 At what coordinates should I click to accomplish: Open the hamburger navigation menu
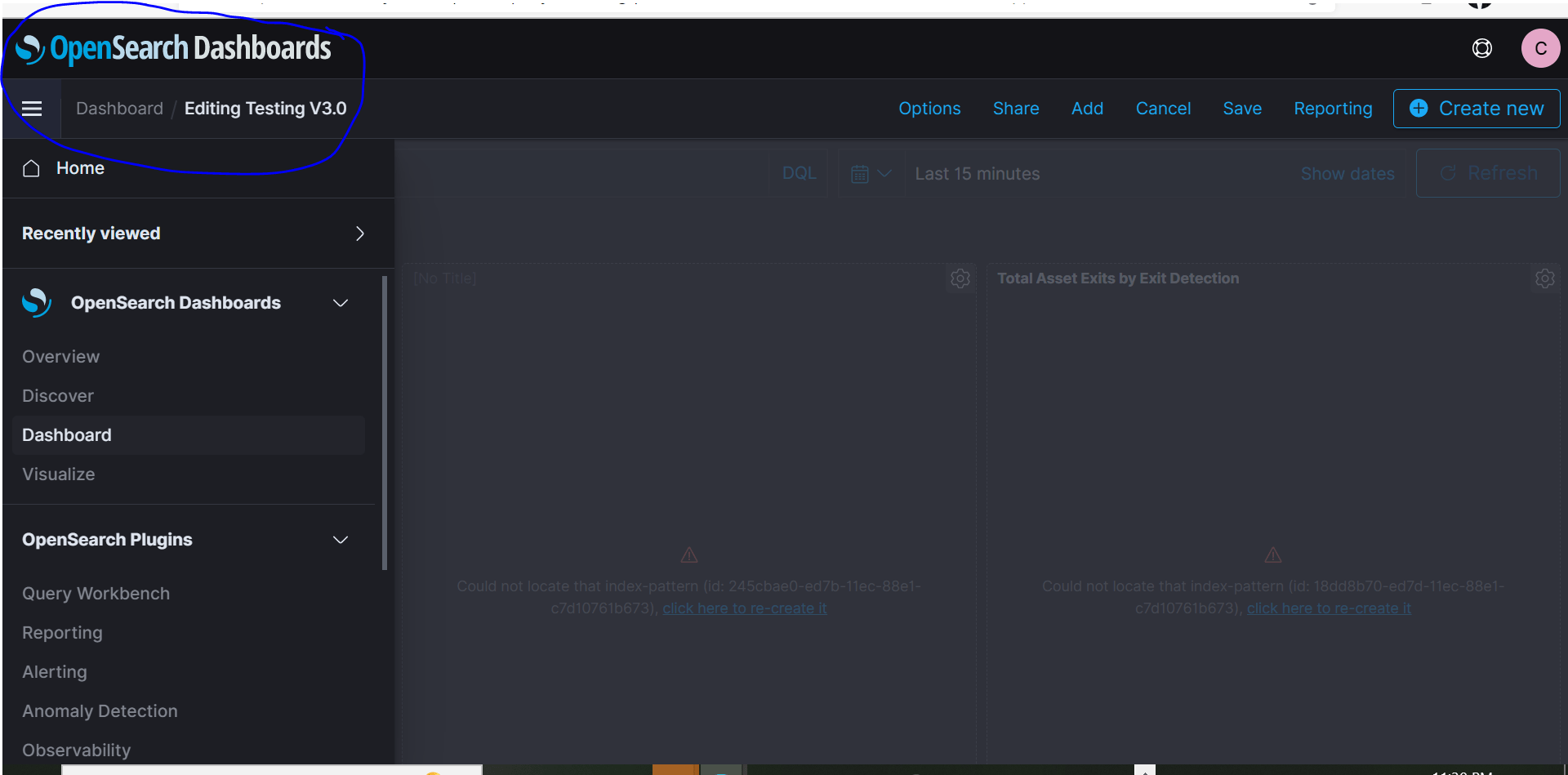click(33, 108)
